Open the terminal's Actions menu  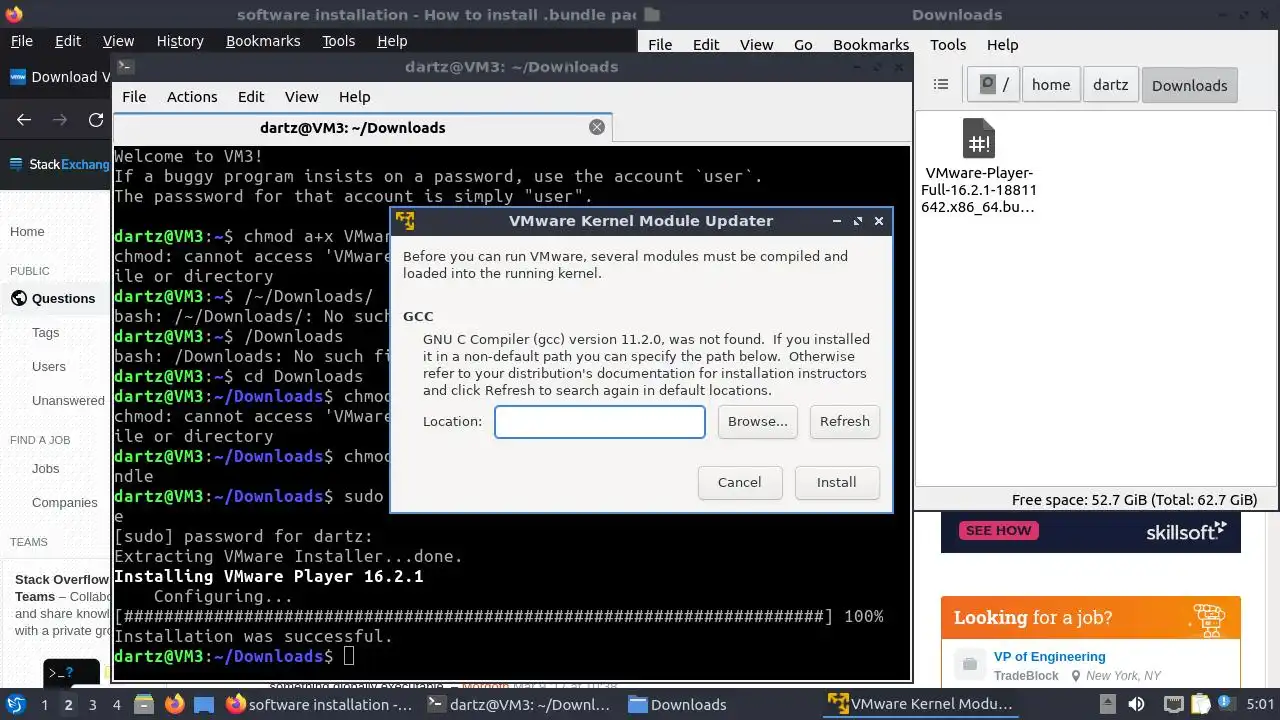(x=192, y=97)
